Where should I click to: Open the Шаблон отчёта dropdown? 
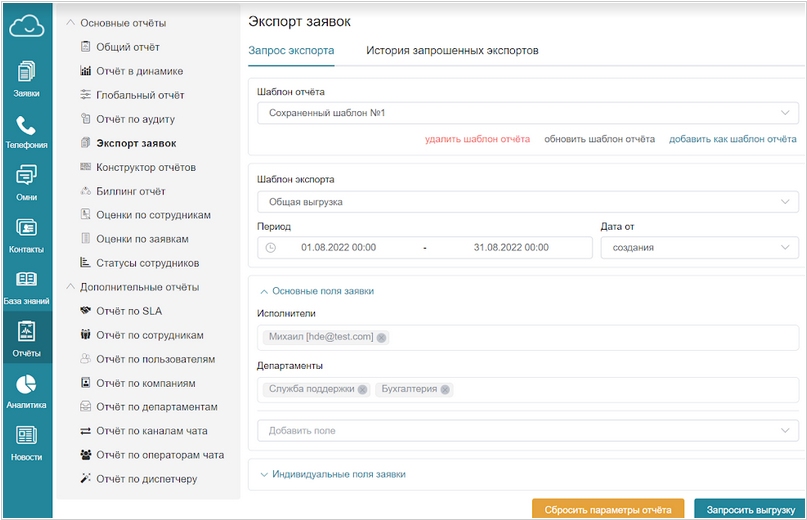[x=528, y=113]
